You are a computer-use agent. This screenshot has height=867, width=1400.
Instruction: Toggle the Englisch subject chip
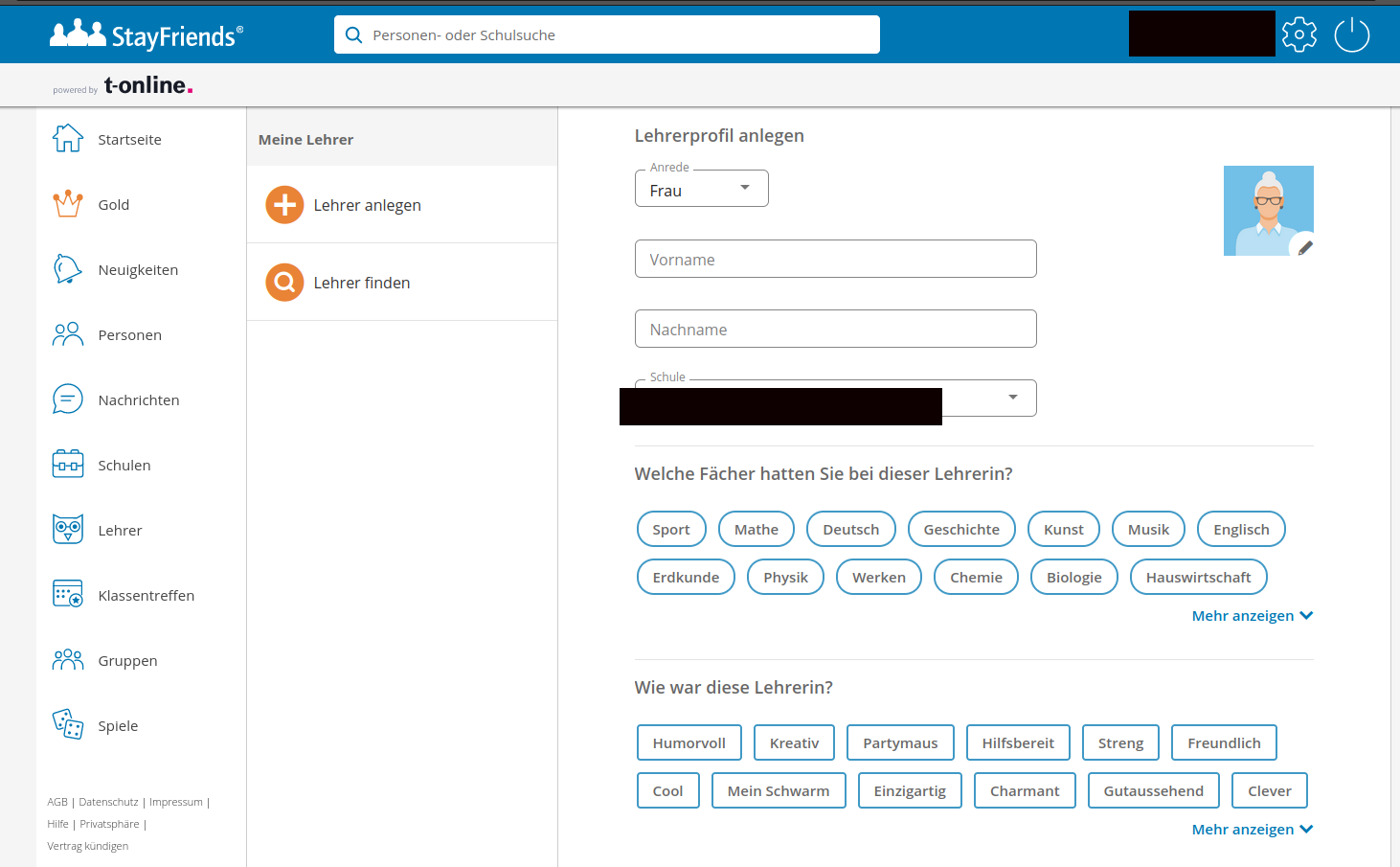tap(1241, 530)
